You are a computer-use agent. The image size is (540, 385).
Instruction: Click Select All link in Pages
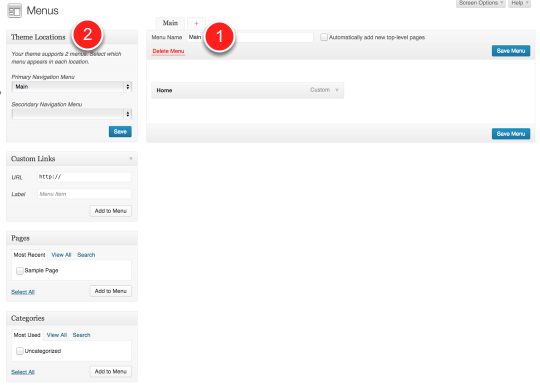click(23, 292)
